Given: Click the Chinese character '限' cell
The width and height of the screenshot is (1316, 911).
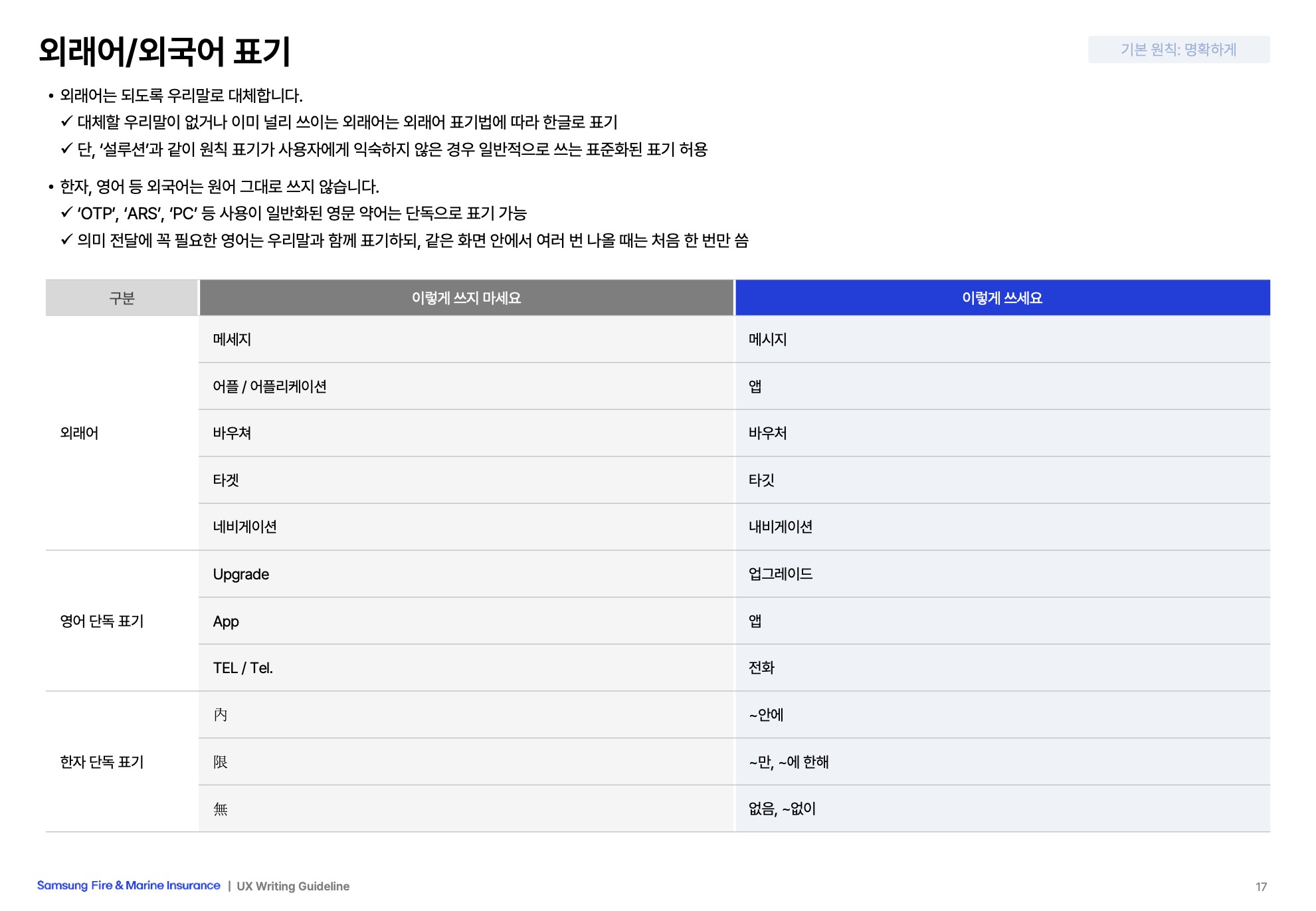Looking at the screenshot, I should tap(221, 762).
